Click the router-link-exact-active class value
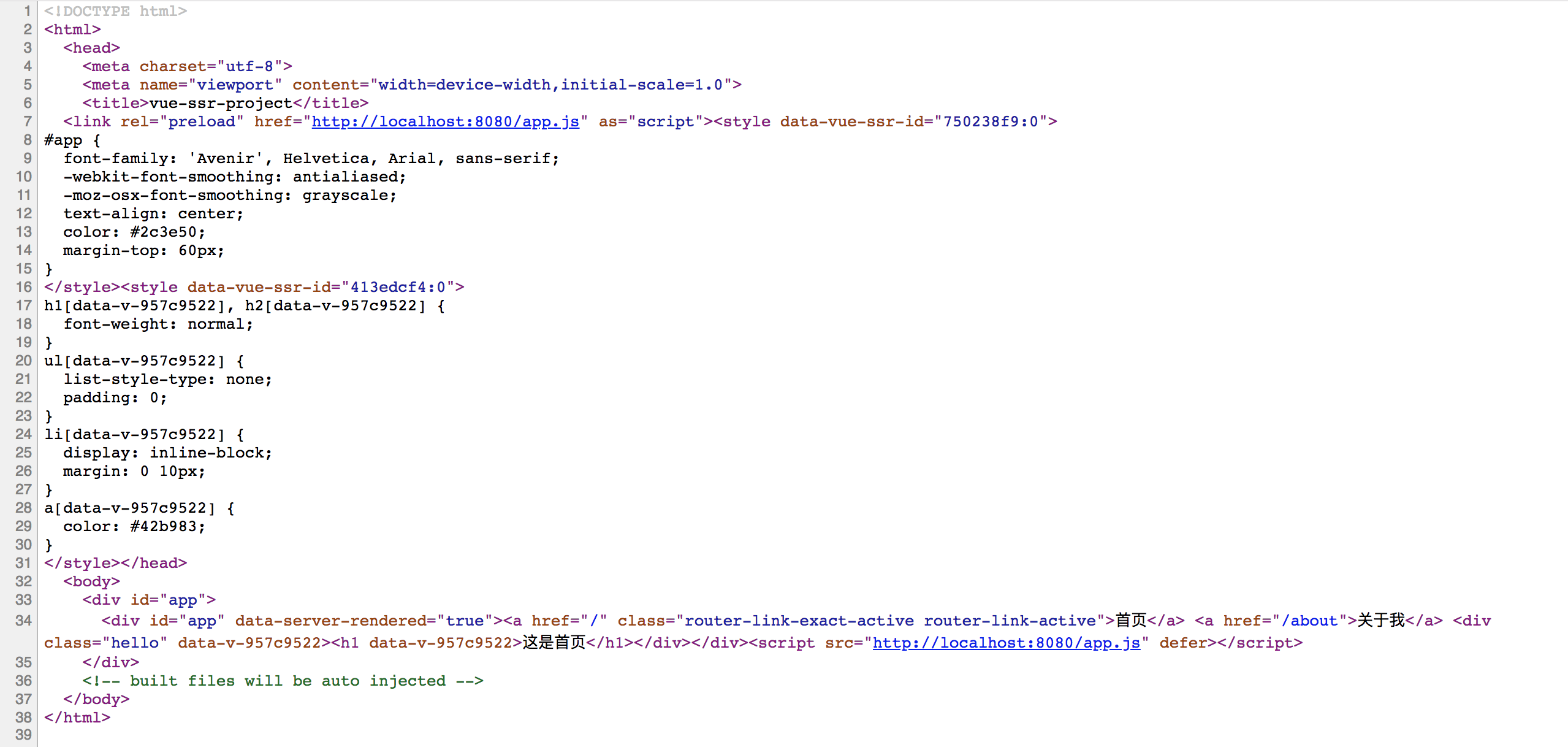The image size is (1568, 747). (798, 621)
